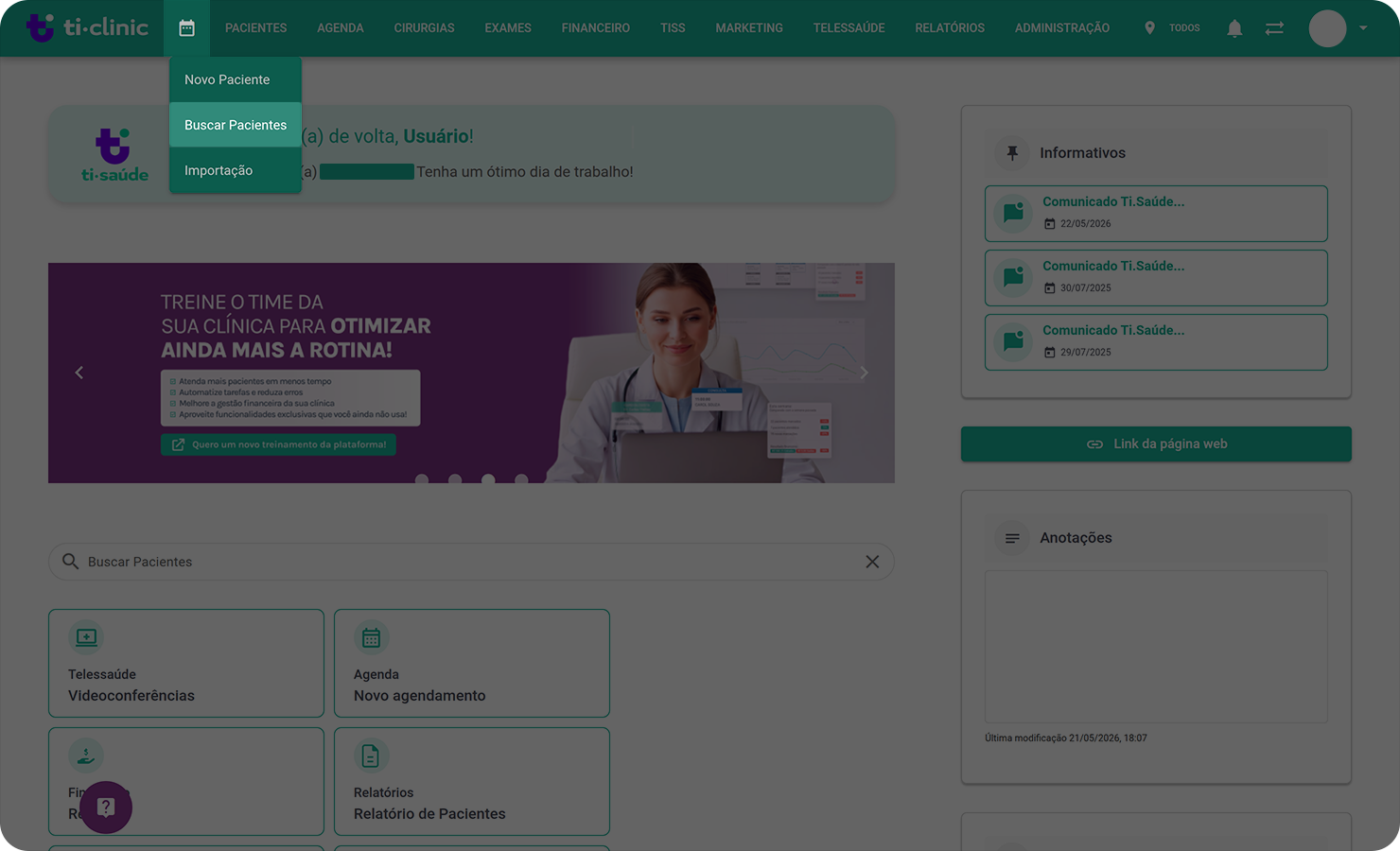Image resolution: width=1400 pixels, height=851 pixels.
Task: Select Novo Paciente from the dropdown menu
Action: tap(236, 79)
